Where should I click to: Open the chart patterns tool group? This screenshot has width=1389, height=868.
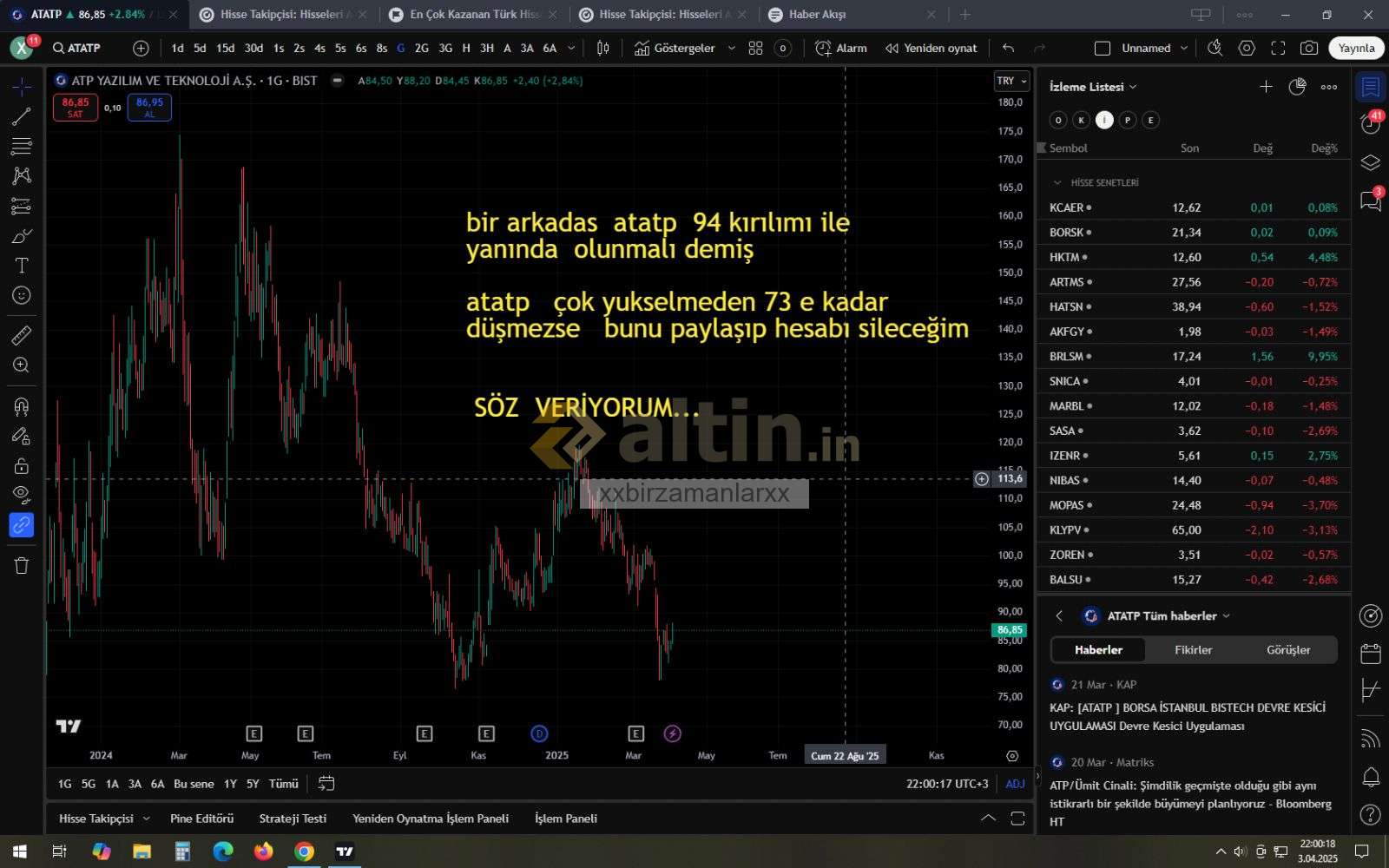coord(22,176)
